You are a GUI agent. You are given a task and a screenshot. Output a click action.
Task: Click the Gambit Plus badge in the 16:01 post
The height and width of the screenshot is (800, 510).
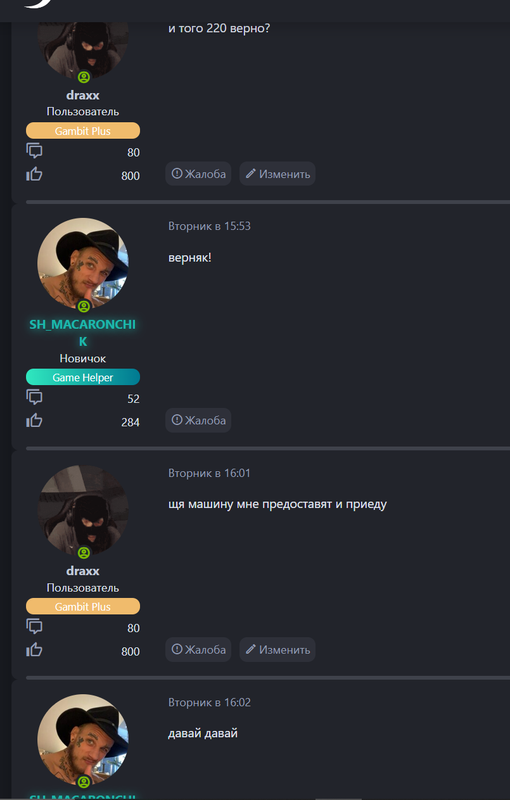tap(83, 607)
